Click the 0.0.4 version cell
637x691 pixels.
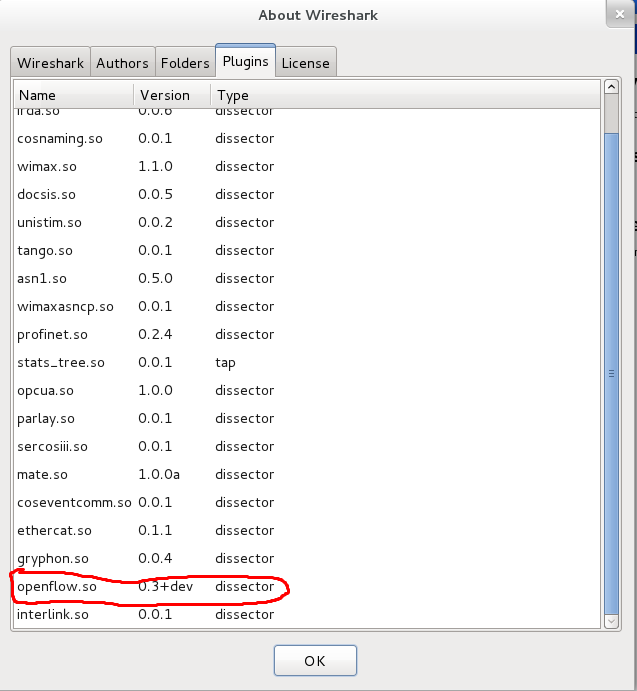point(155,558)
